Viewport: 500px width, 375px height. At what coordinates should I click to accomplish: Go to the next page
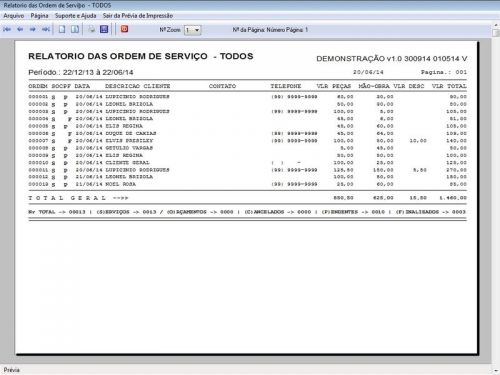tap(32, 29)
